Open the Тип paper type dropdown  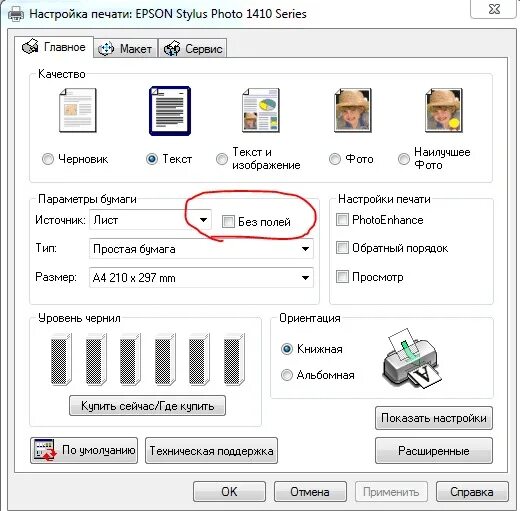coord(201,249)
